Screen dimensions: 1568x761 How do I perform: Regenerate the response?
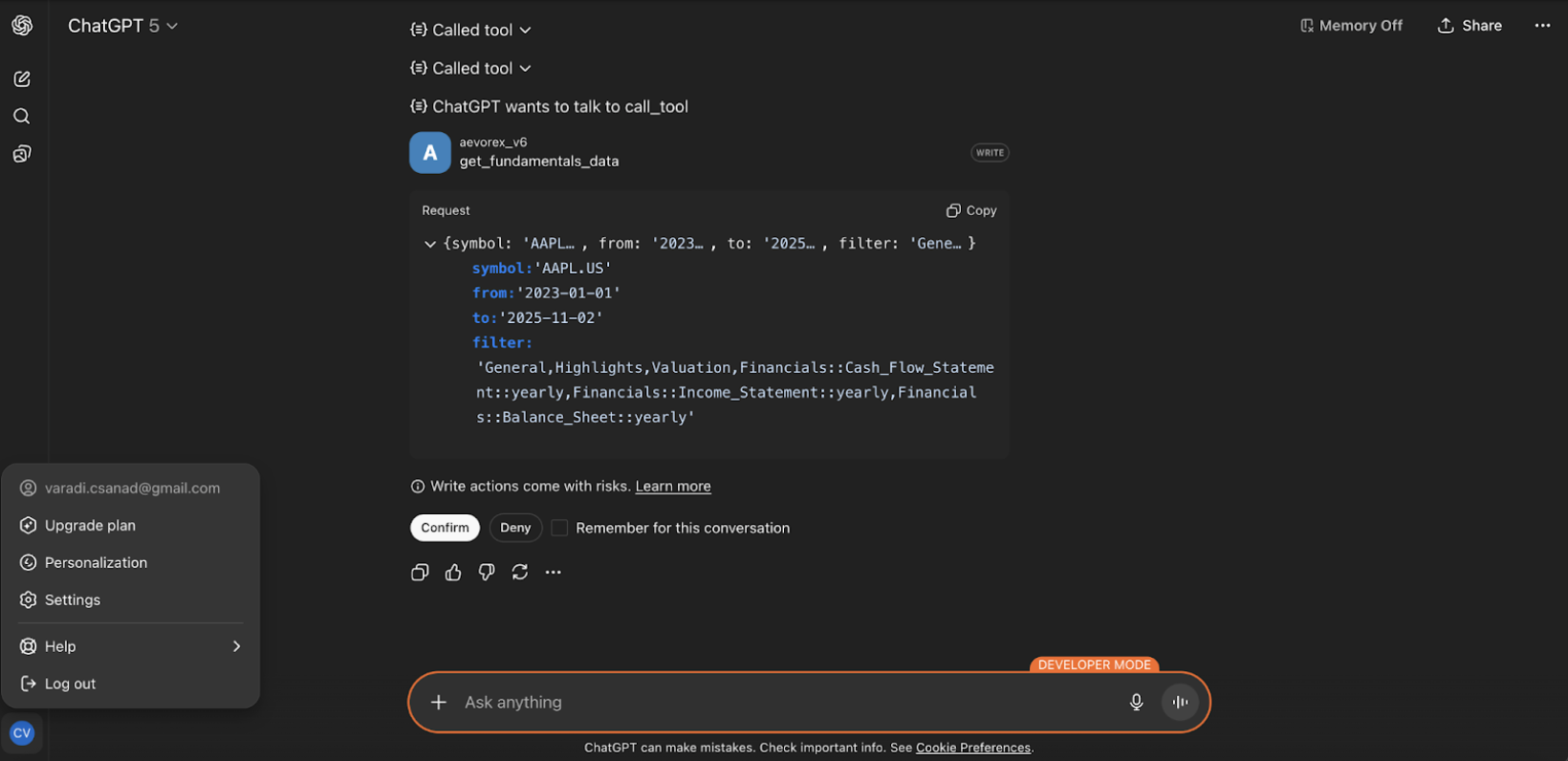520,573
